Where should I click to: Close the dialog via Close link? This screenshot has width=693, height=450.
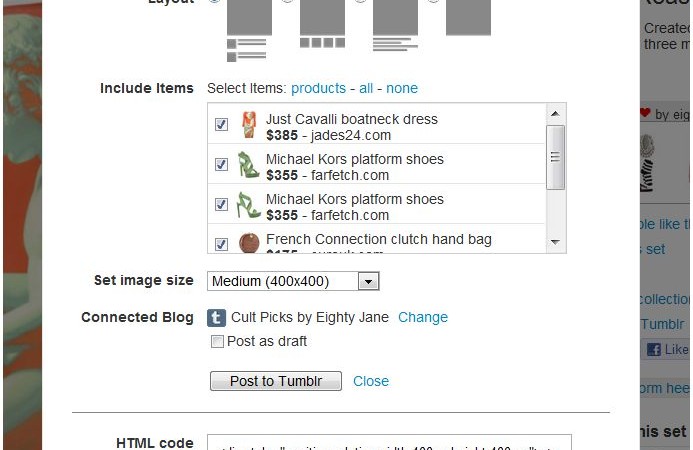click(371, 381)
